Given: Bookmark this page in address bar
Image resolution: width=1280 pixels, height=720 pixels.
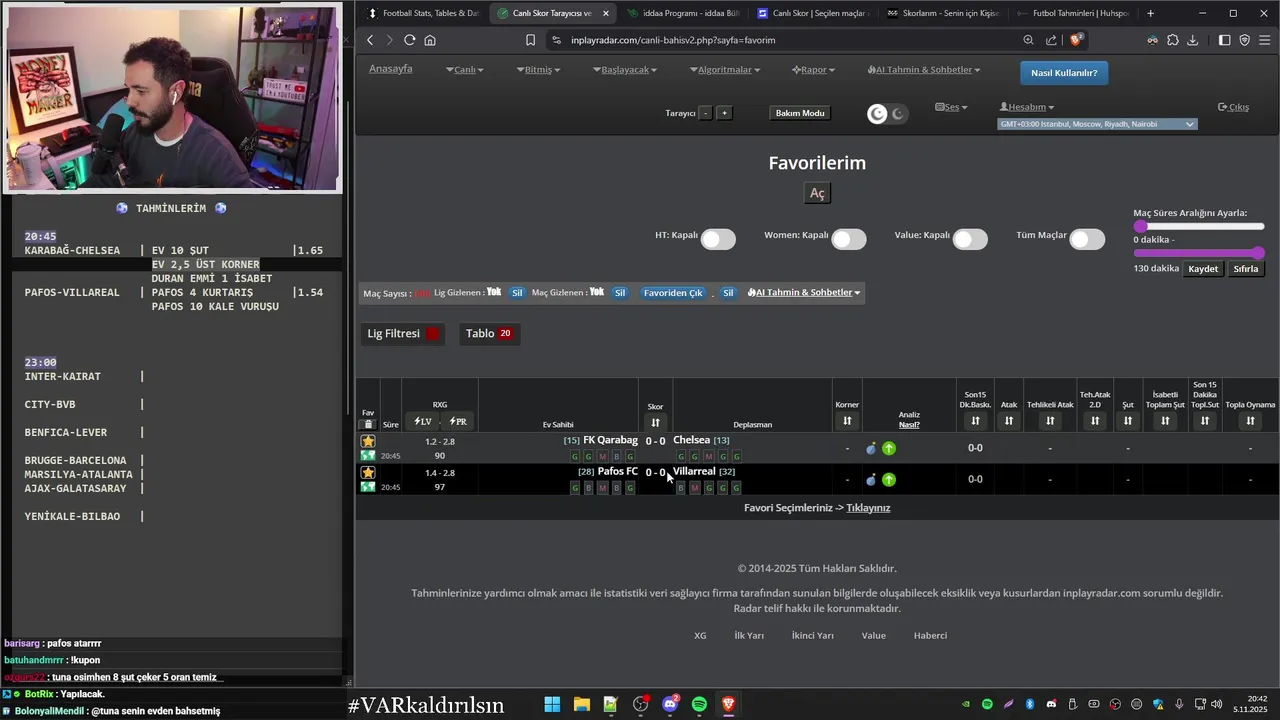Looking at the screenshot, I should [530, 40].
